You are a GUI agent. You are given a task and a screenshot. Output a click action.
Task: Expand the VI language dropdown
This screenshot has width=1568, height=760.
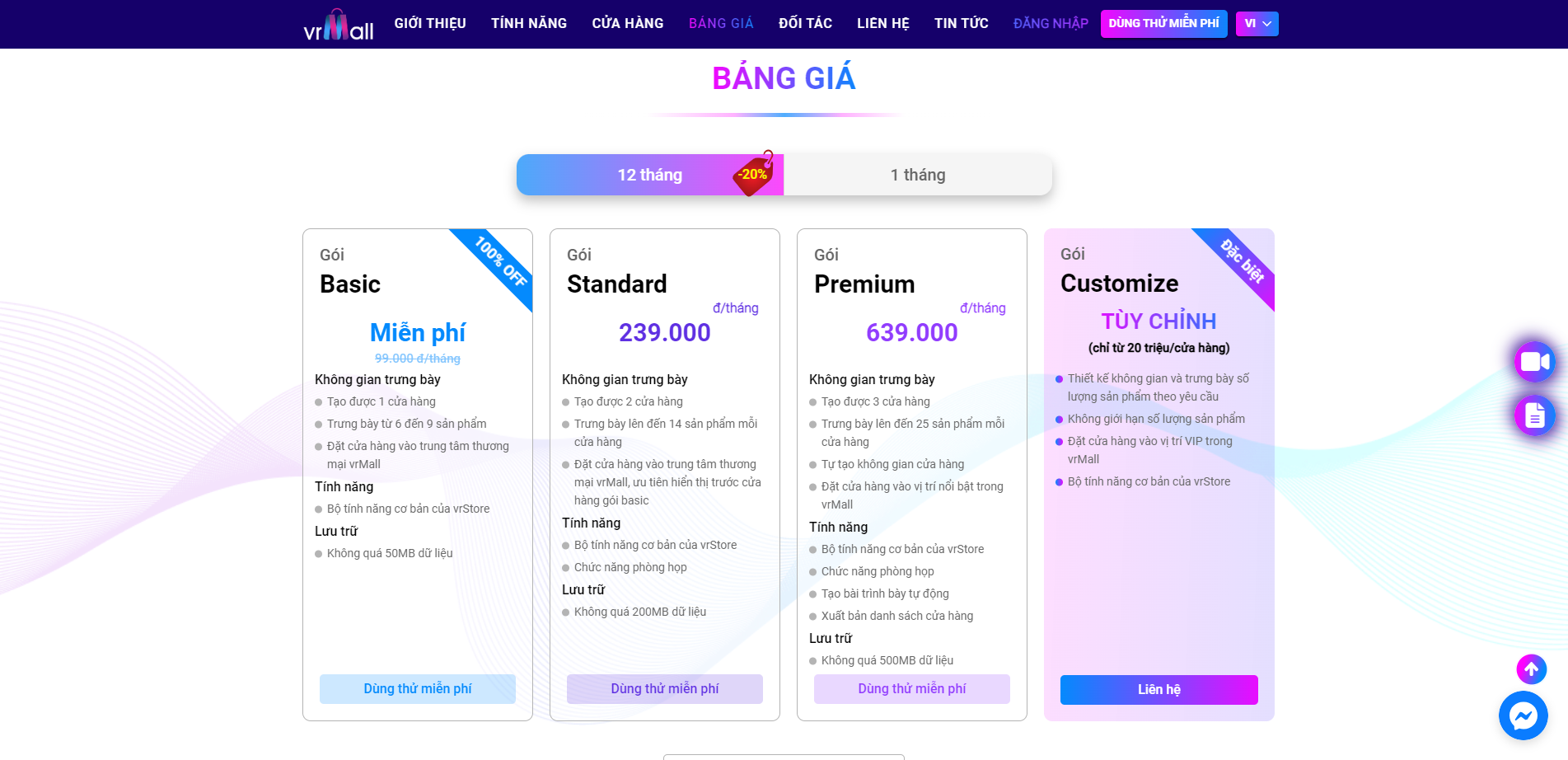[1257, 24]
